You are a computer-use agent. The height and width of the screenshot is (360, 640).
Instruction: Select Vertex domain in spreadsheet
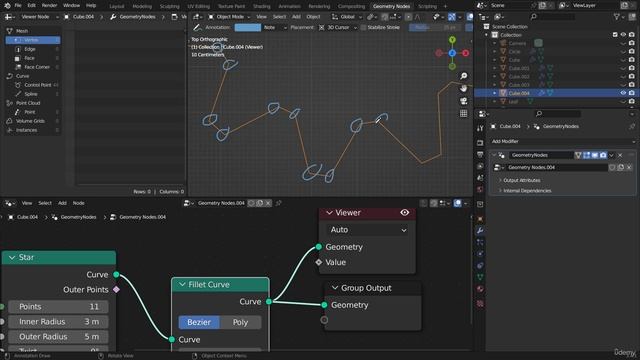33,40
